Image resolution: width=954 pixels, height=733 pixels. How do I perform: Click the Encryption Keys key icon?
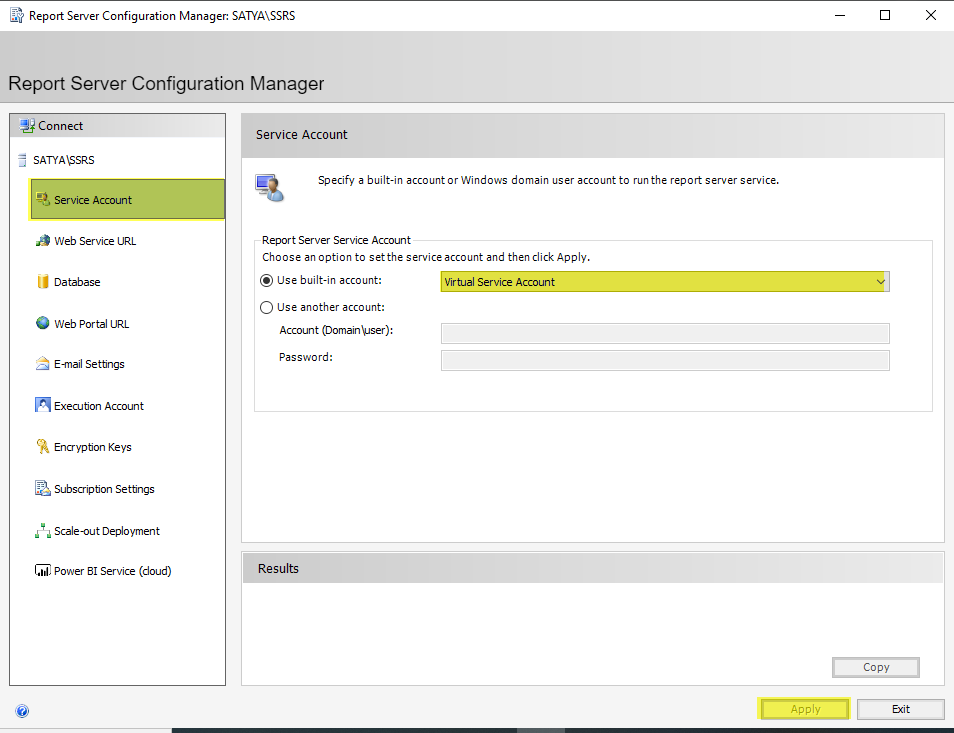click(42, 447)
